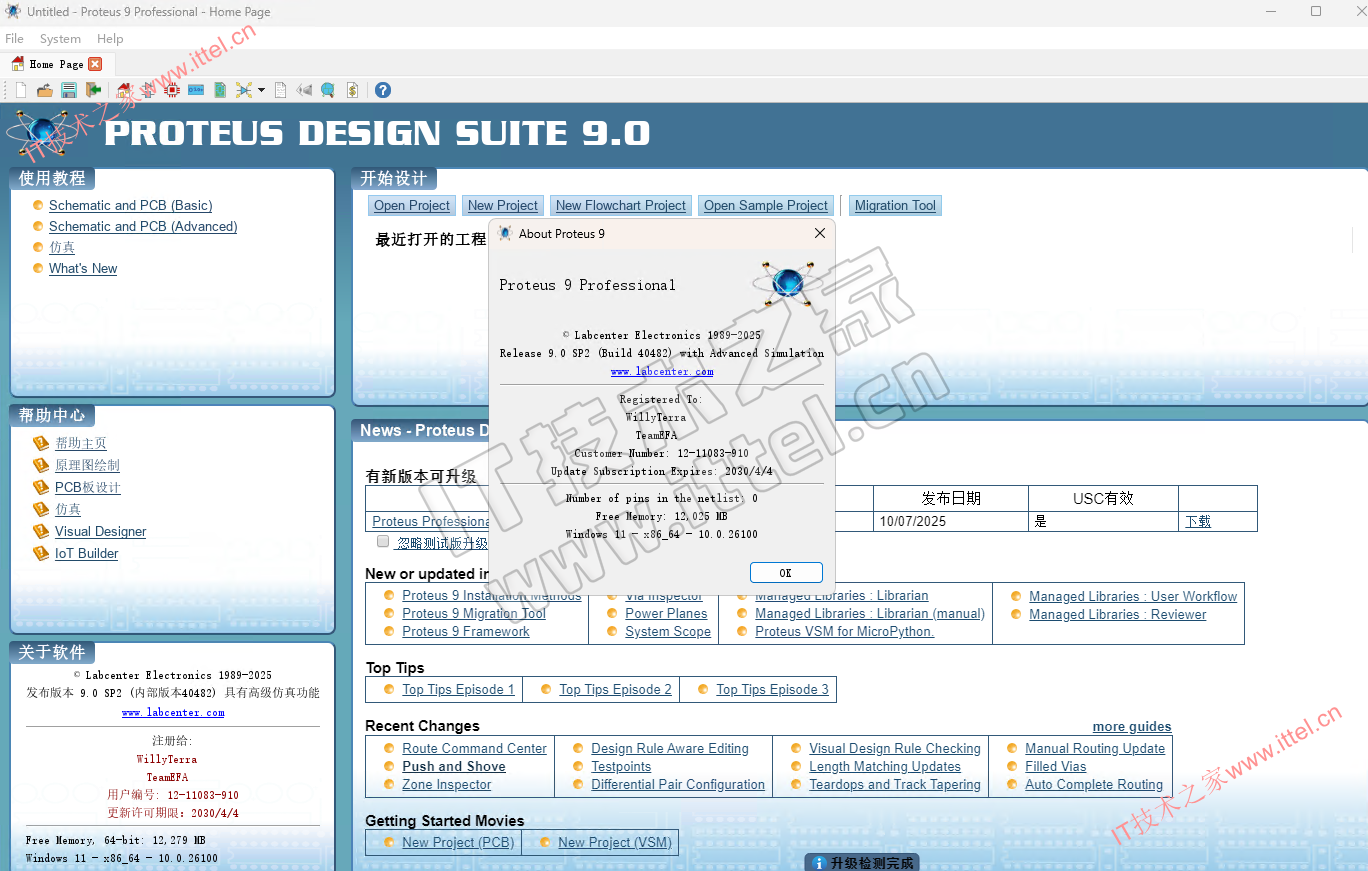
Task: Click the 'Customer Number: 12-11083-910' text in About dialog
Action: (x=662, y=453)
